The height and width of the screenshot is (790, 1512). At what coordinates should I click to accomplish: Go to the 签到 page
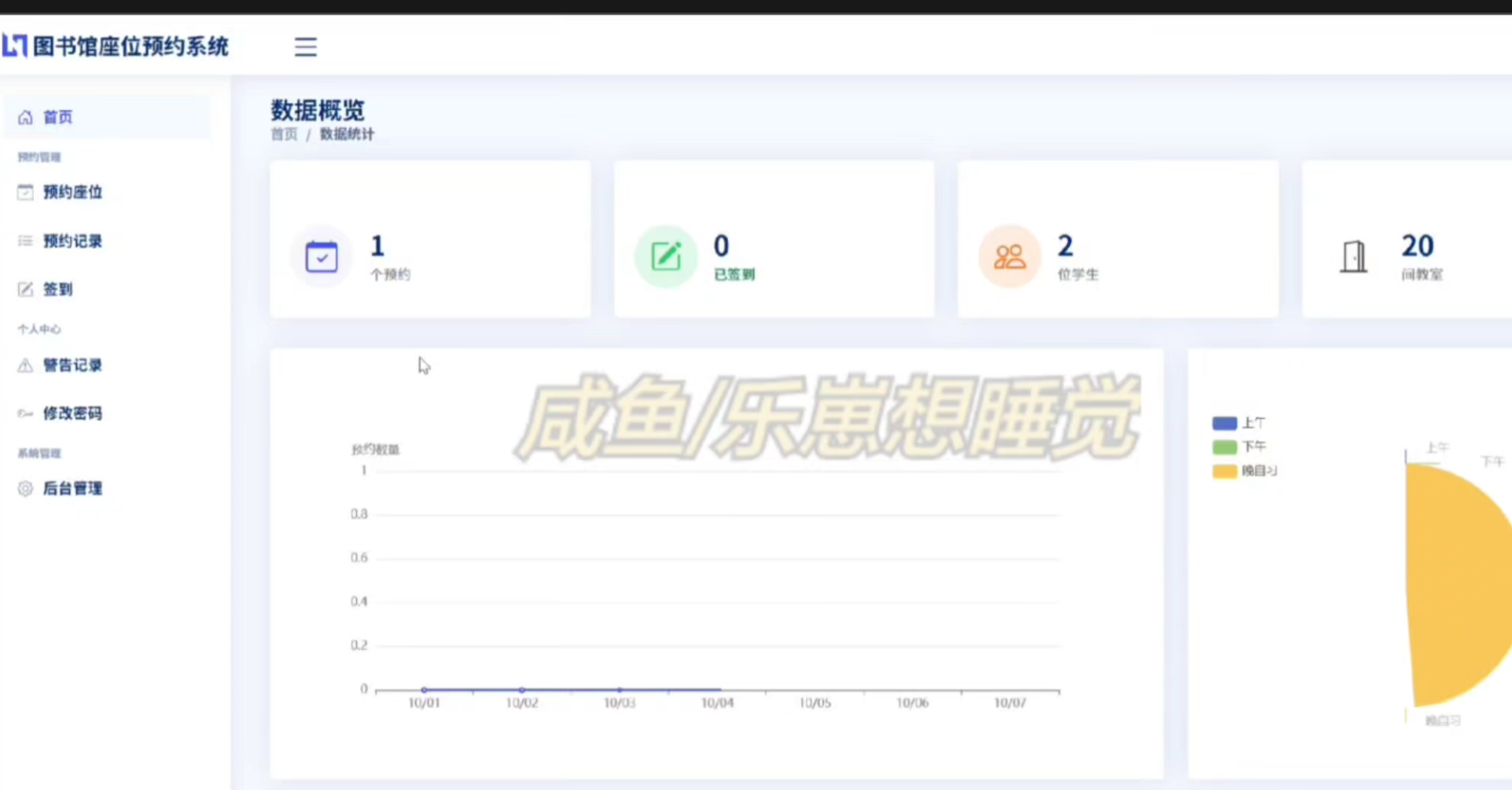tap(57, 289)
